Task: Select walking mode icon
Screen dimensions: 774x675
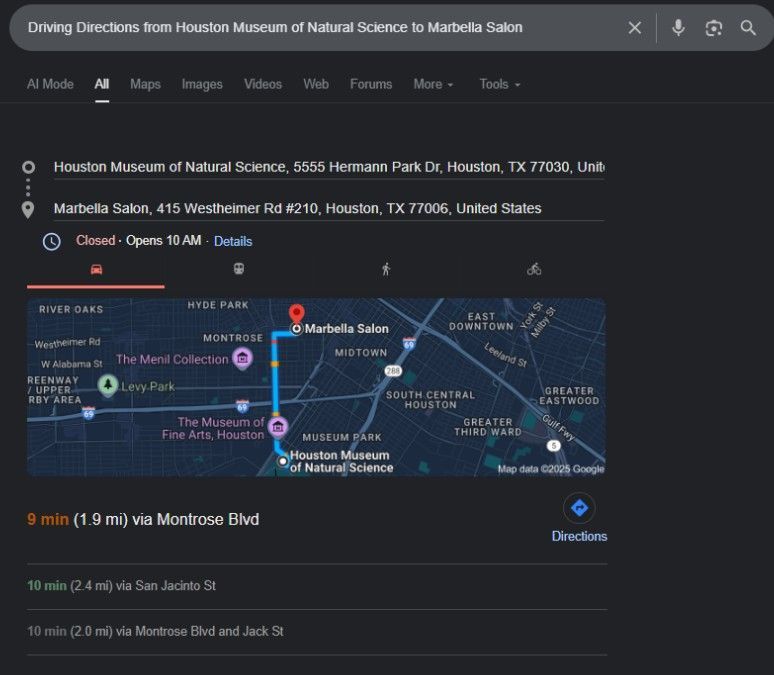Action: (386, 269)
